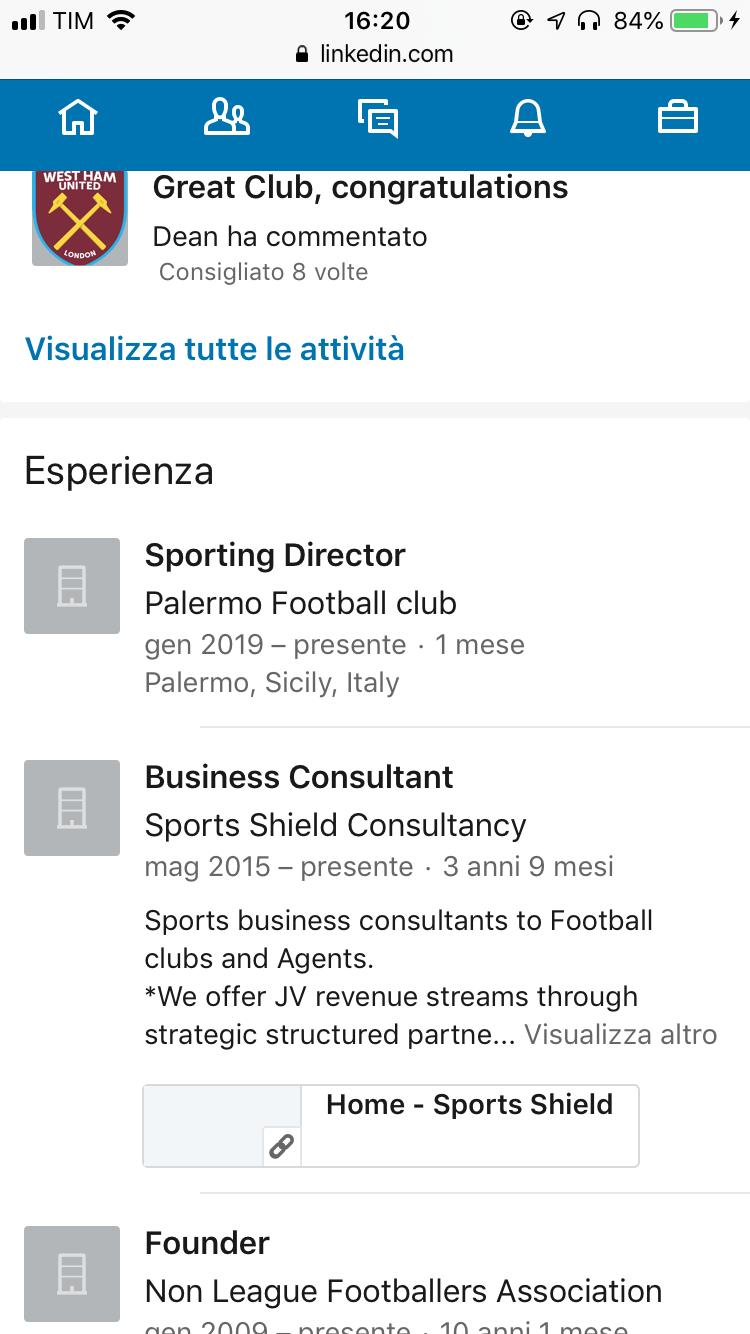Viewport: 750px width, 1334px height.
Task: Open the Home - Sports Shield link card
Action: click(x=469, y=1105)
